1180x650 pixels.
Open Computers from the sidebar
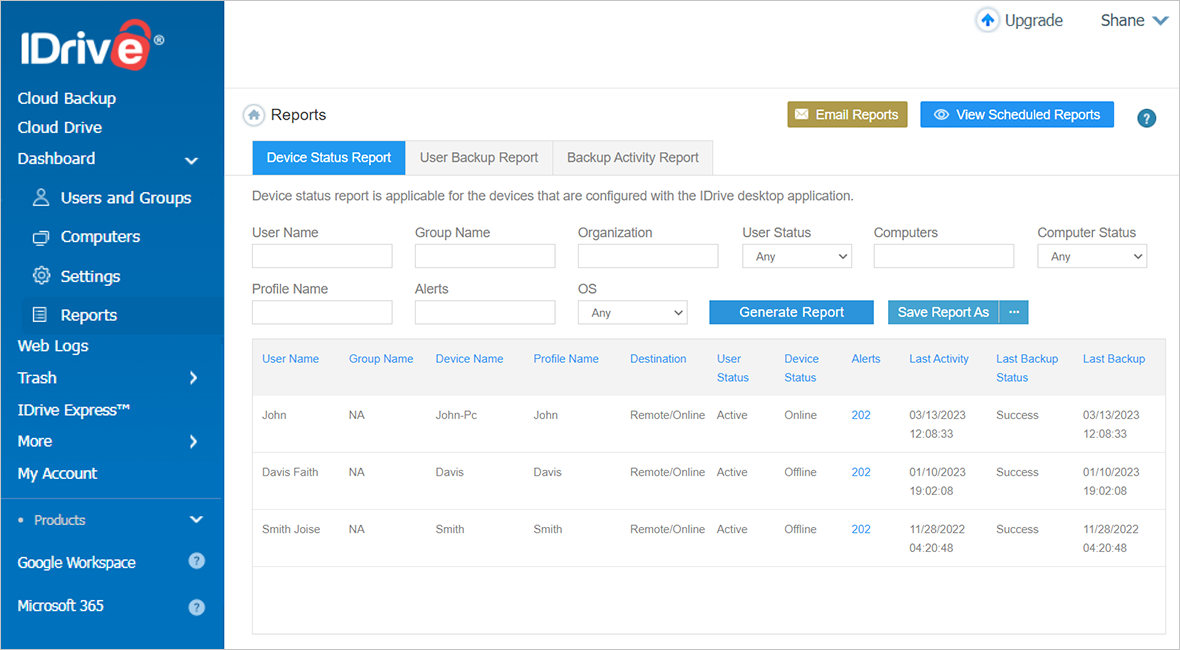click(x=100, y=237)
